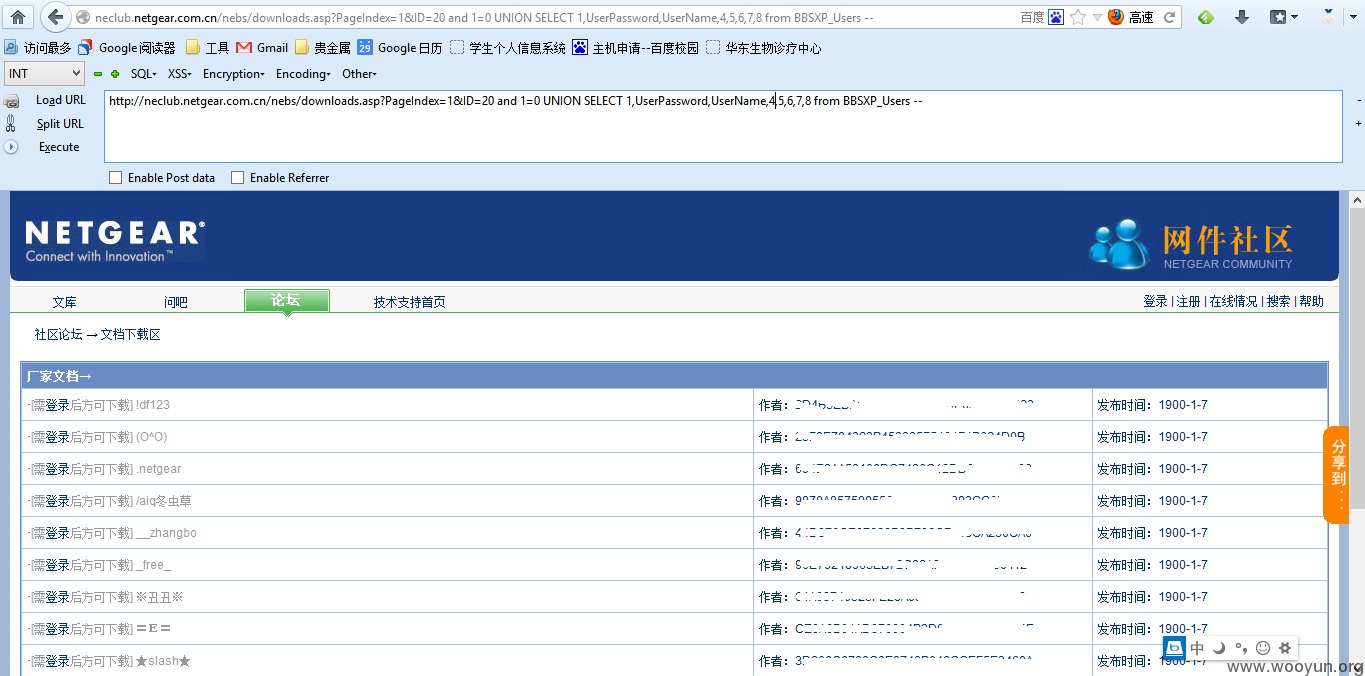Click the medal icon in browser toolbar
Viewport: 1365px width, 676px height.
click(x=1328, y=16)
